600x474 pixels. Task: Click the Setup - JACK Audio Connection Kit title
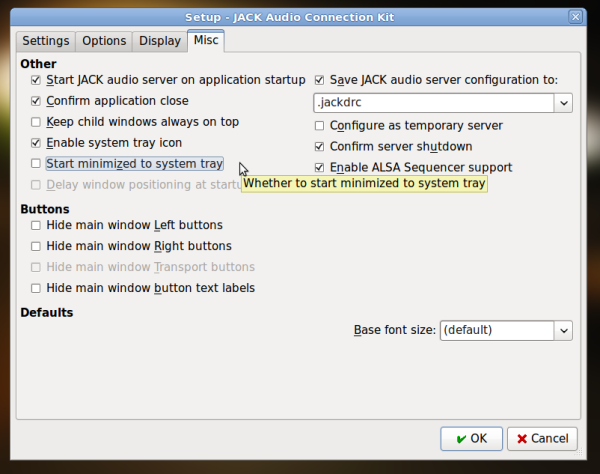[290, 18]
